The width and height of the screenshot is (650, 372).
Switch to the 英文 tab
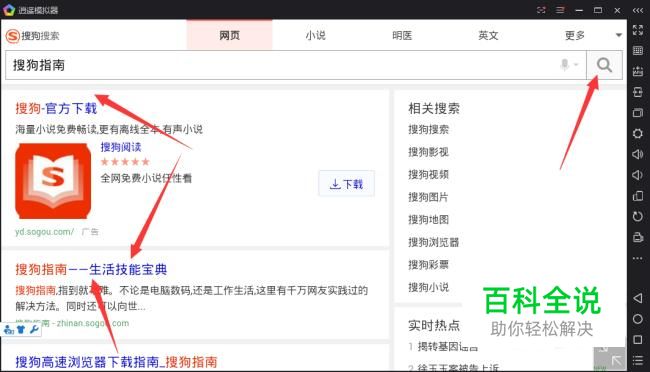pos(488,35)
